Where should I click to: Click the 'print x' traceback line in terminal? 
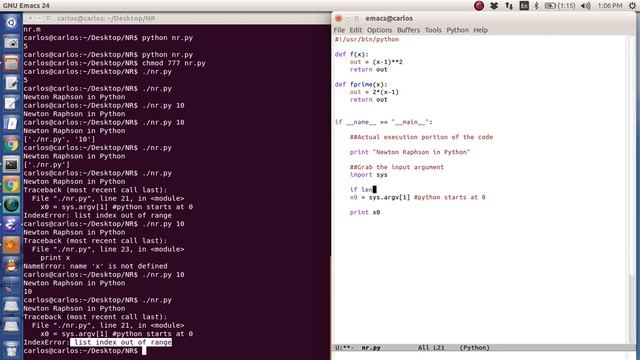point(55,258)
